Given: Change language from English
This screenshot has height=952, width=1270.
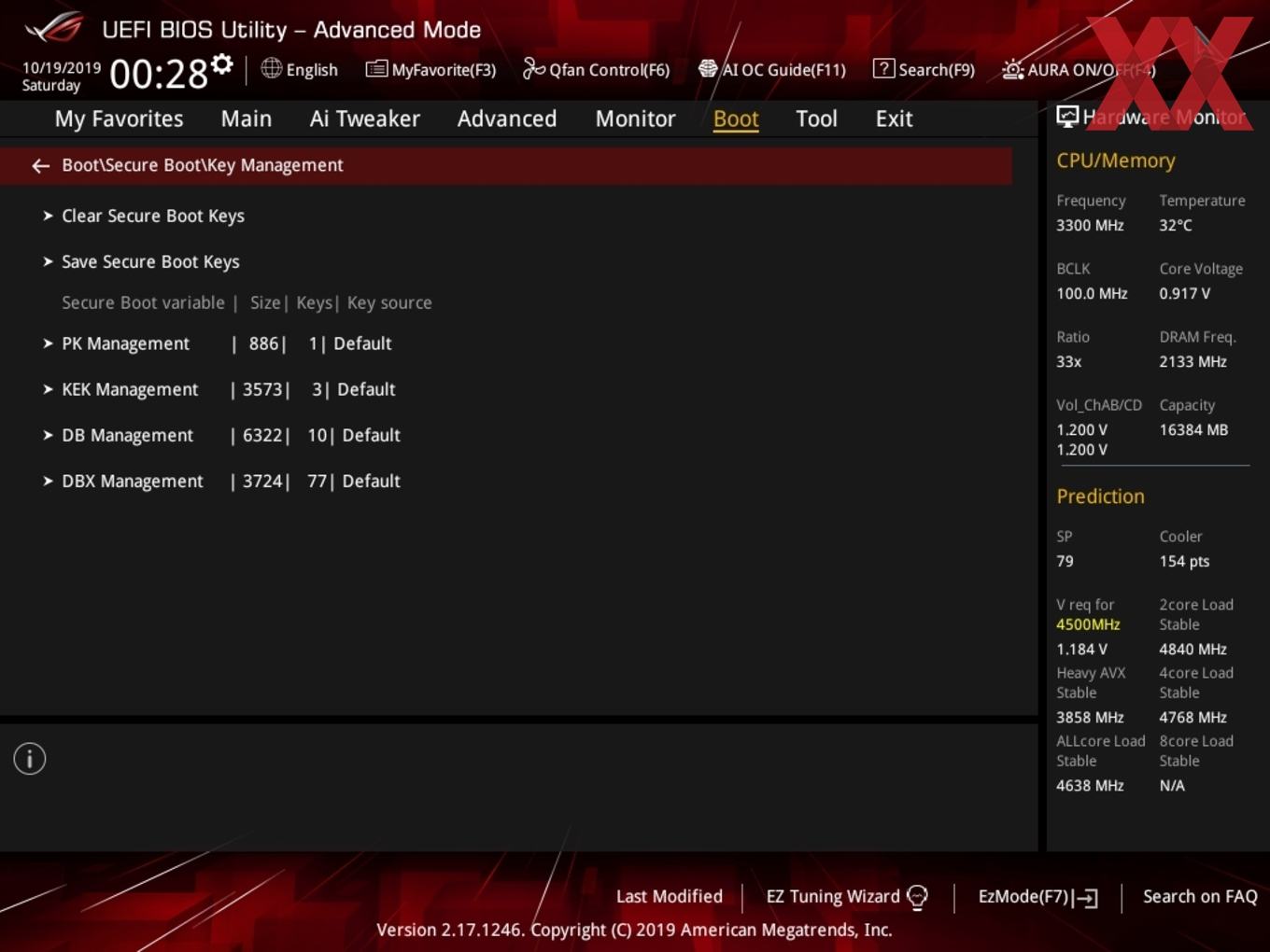Looking at the screenshot, I should [x=300, y=69].
